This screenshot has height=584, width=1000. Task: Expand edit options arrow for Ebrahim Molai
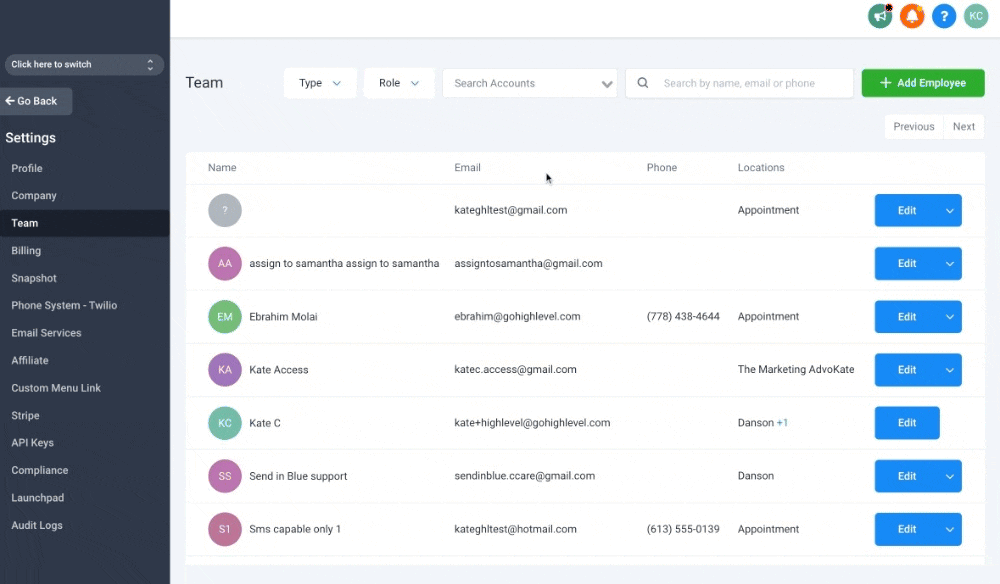[x=950, y=317]
